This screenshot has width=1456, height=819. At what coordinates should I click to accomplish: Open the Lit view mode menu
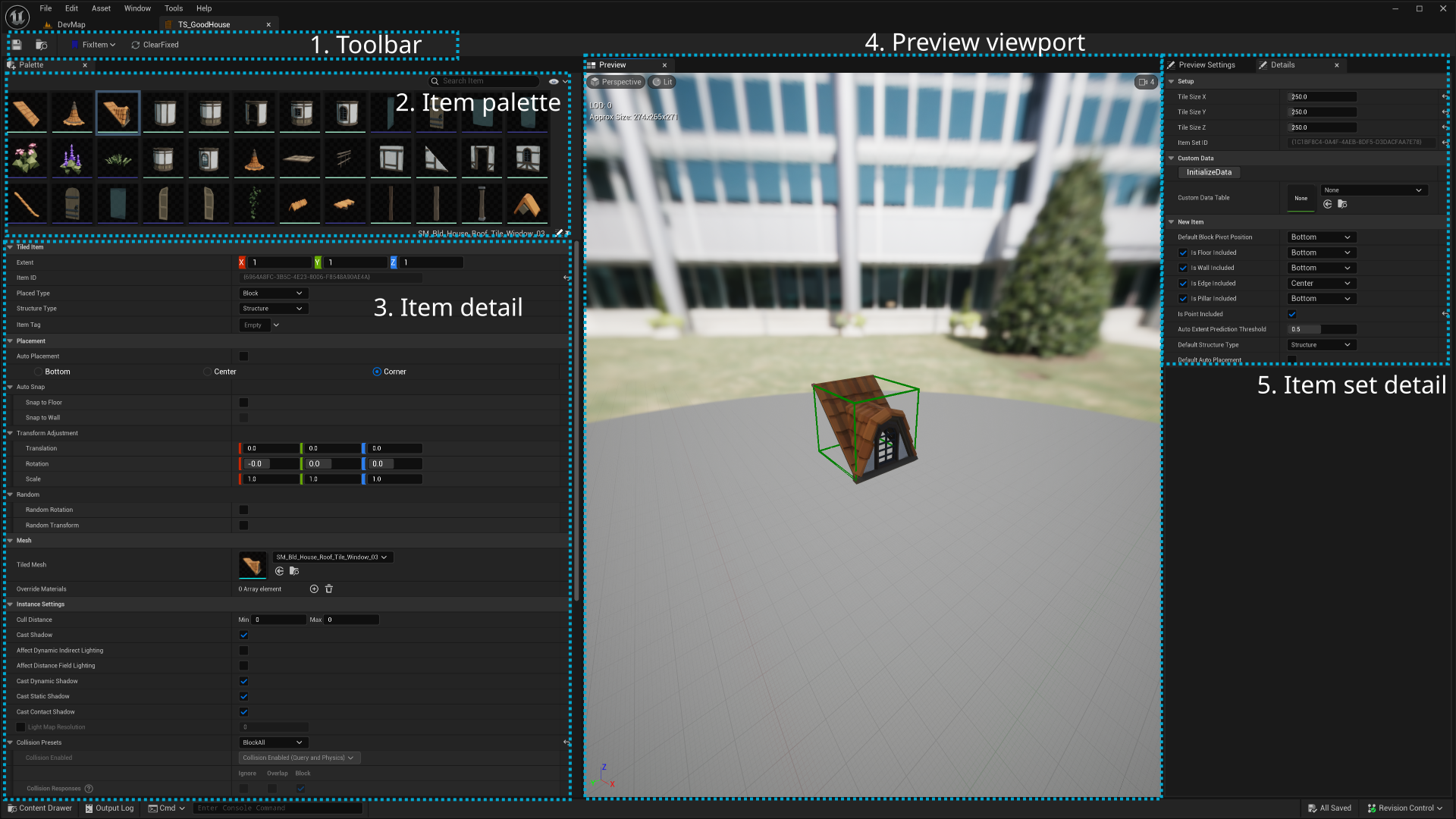pos(662,82)
